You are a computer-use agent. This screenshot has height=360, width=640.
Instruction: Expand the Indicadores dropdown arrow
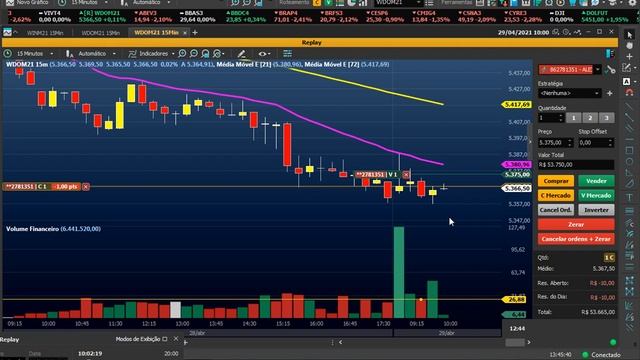173,53
